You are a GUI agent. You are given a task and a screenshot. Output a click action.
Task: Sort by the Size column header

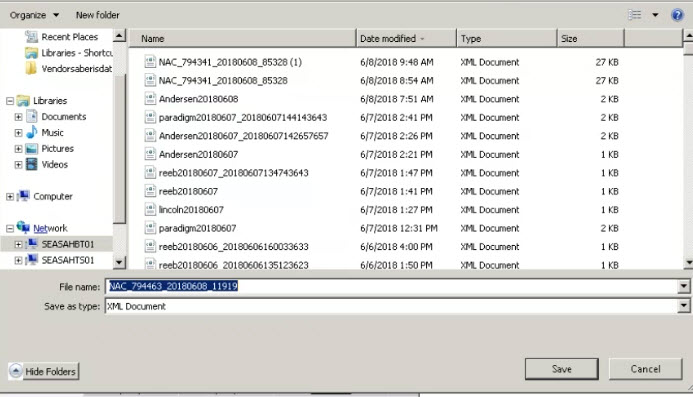pos(590,38)
